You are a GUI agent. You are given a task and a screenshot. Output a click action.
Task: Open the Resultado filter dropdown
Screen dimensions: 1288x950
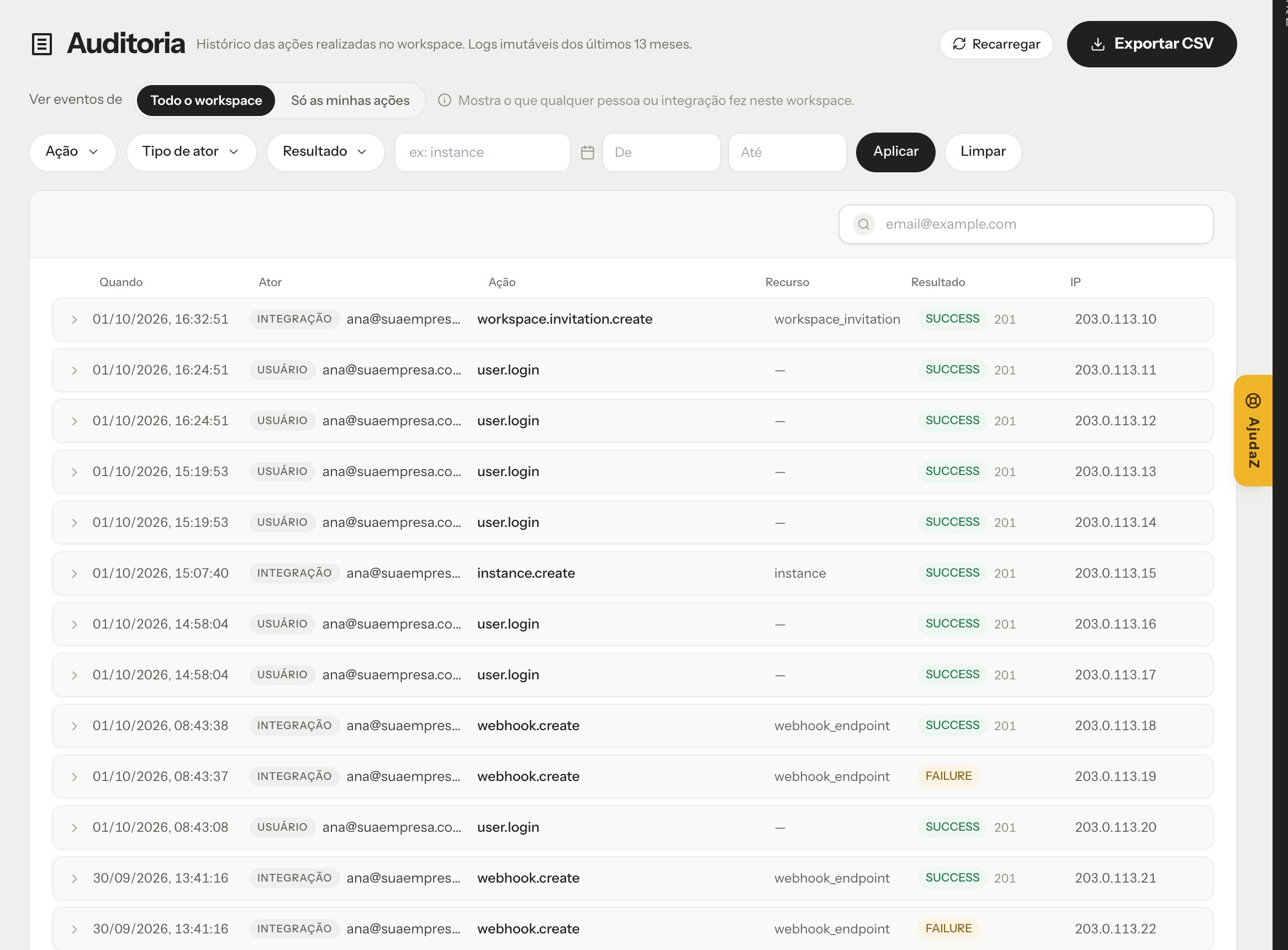click(x=325, y=152)
